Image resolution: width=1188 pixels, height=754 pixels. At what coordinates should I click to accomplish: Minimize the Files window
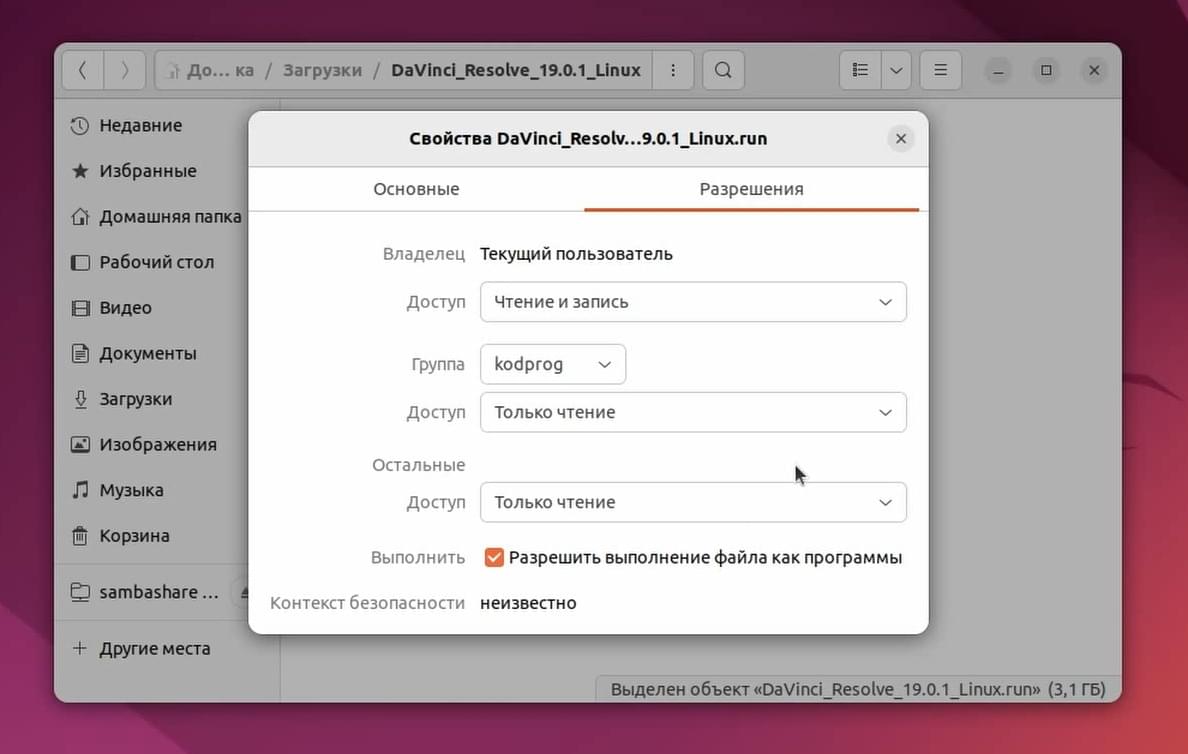click(x=999, y=70)
